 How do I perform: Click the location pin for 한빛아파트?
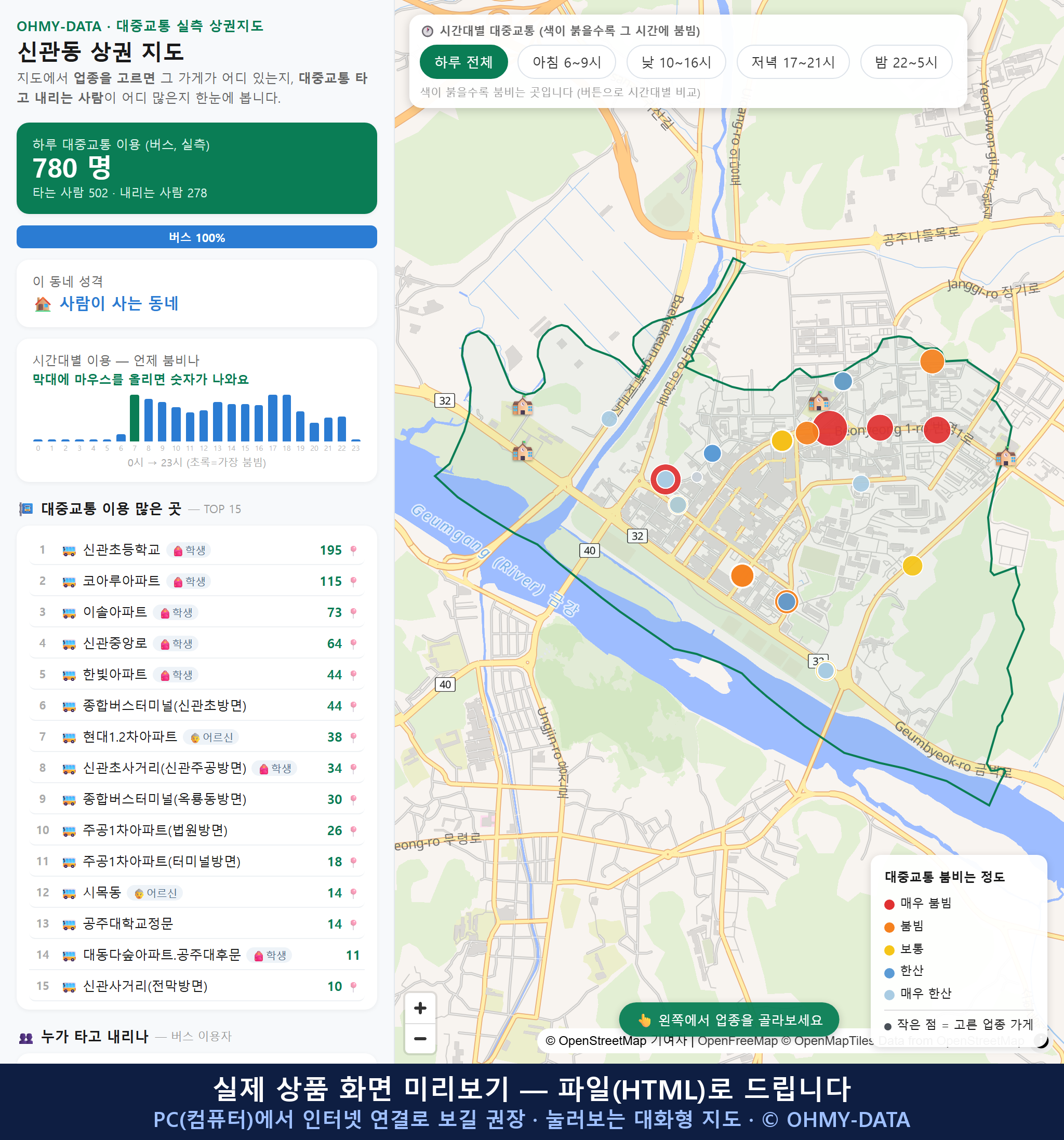353,675
